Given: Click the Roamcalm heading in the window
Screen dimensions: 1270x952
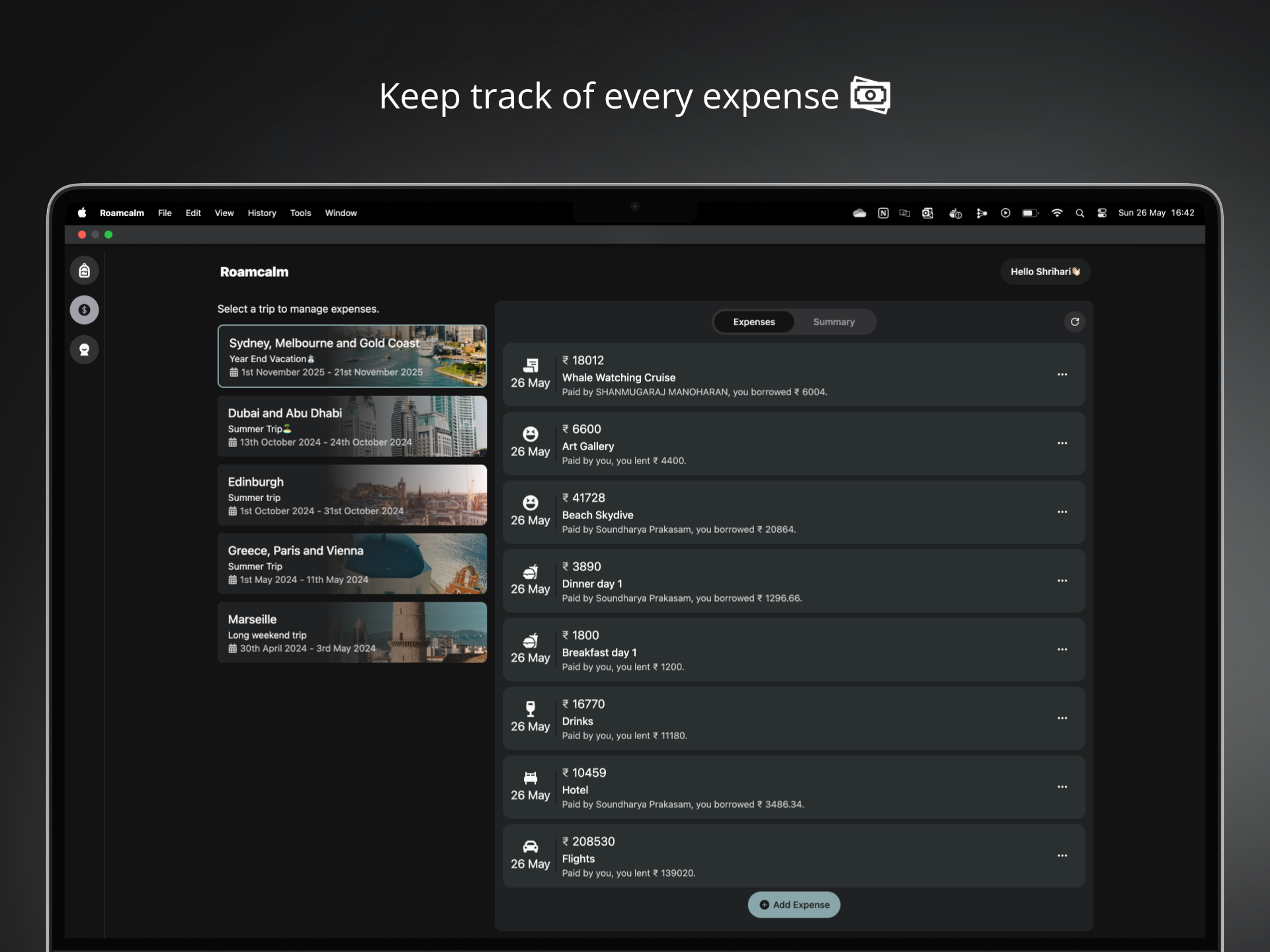Looking at the screenshot, I should [x=254, y=272].
